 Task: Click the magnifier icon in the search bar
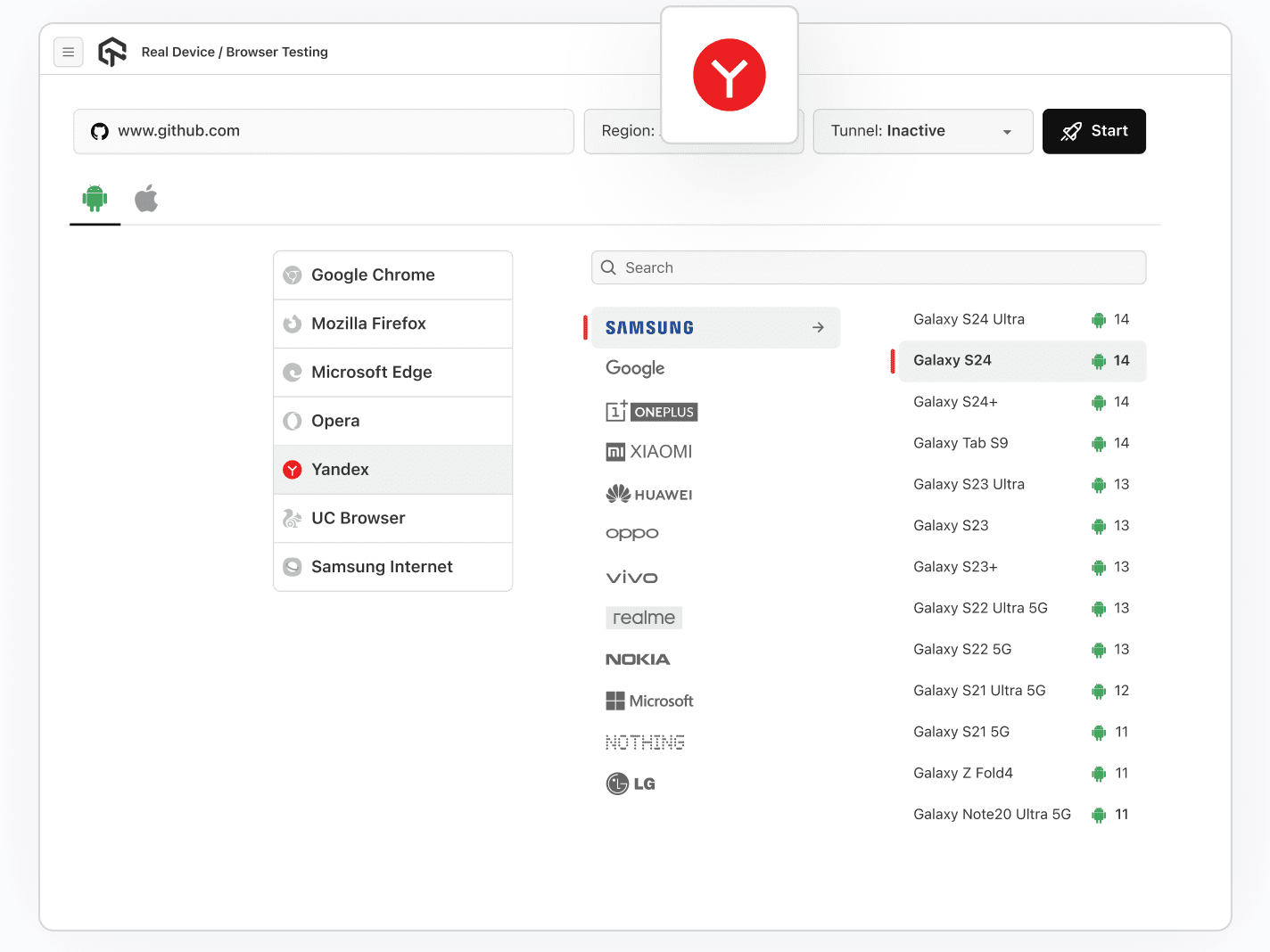click(x=608, y=267)
